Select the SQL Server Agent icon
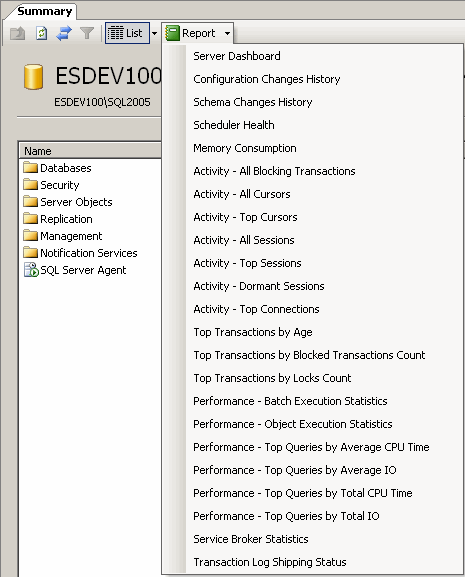 click(31, 270)
